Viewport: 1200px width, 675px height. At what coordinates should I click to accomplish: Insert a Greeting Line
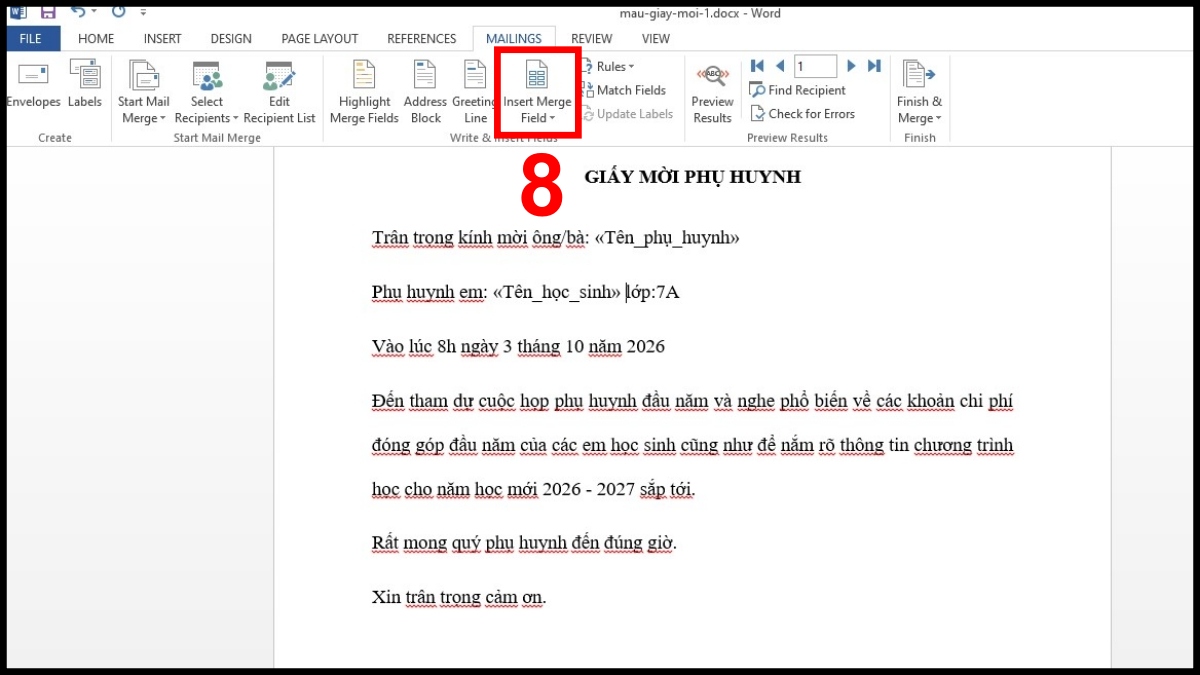pos(475,92)
